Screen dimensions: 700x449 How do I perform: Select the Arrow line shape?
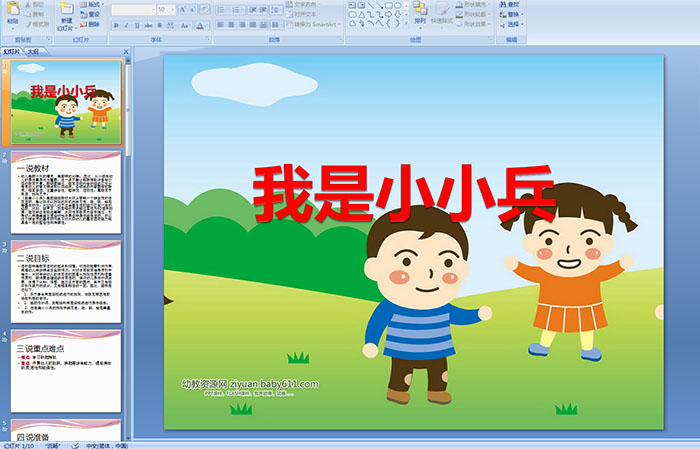pyautogui.click(x=379, y=5)
